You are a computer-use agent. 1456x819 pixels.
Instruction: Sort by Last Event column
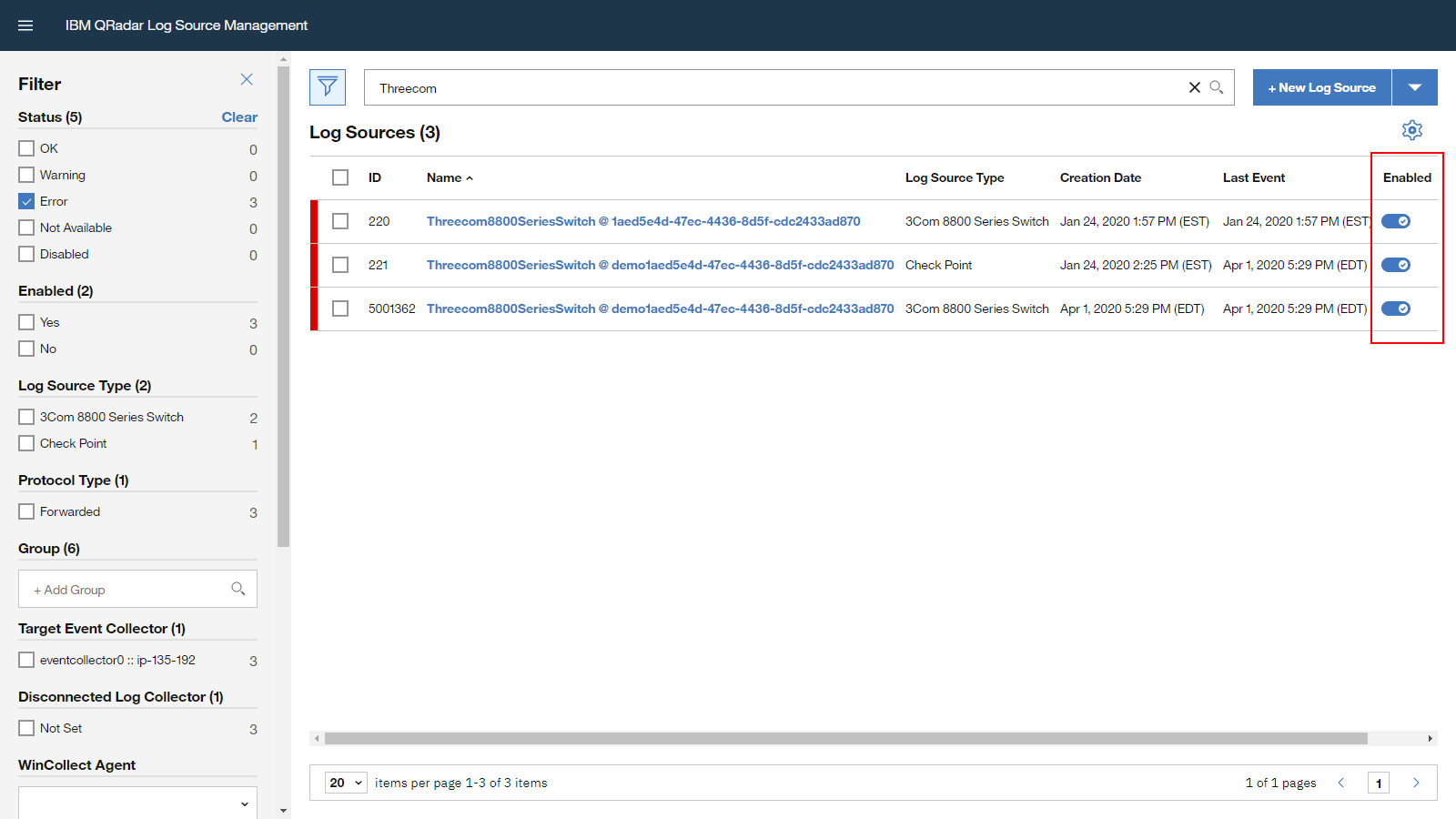pos(1254,177)
